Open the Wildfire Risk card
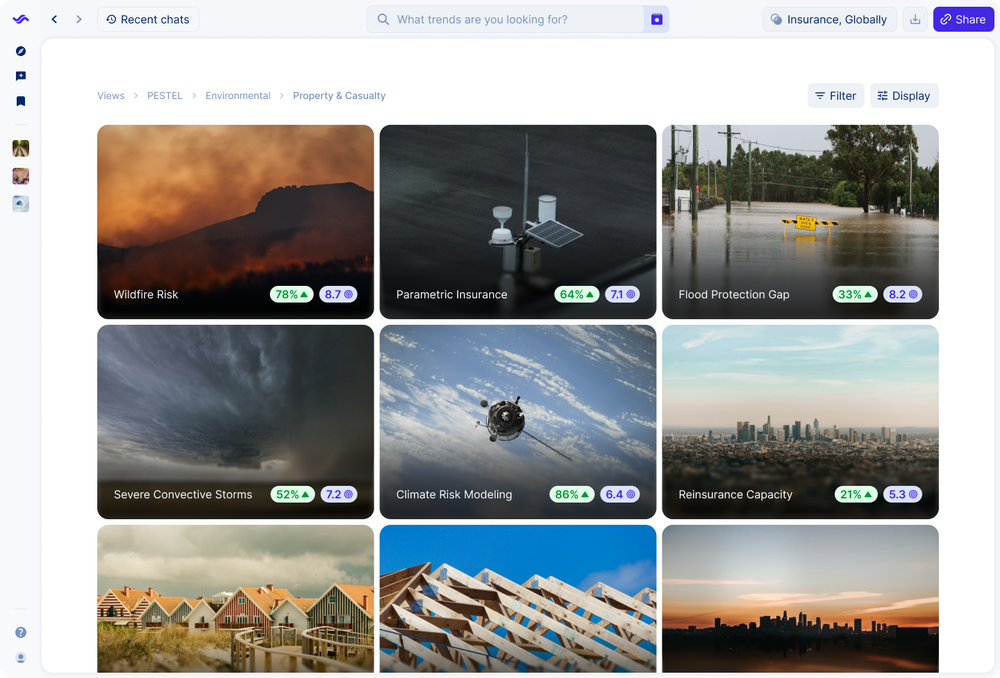 pyautogui.click(x=235, y=221)
